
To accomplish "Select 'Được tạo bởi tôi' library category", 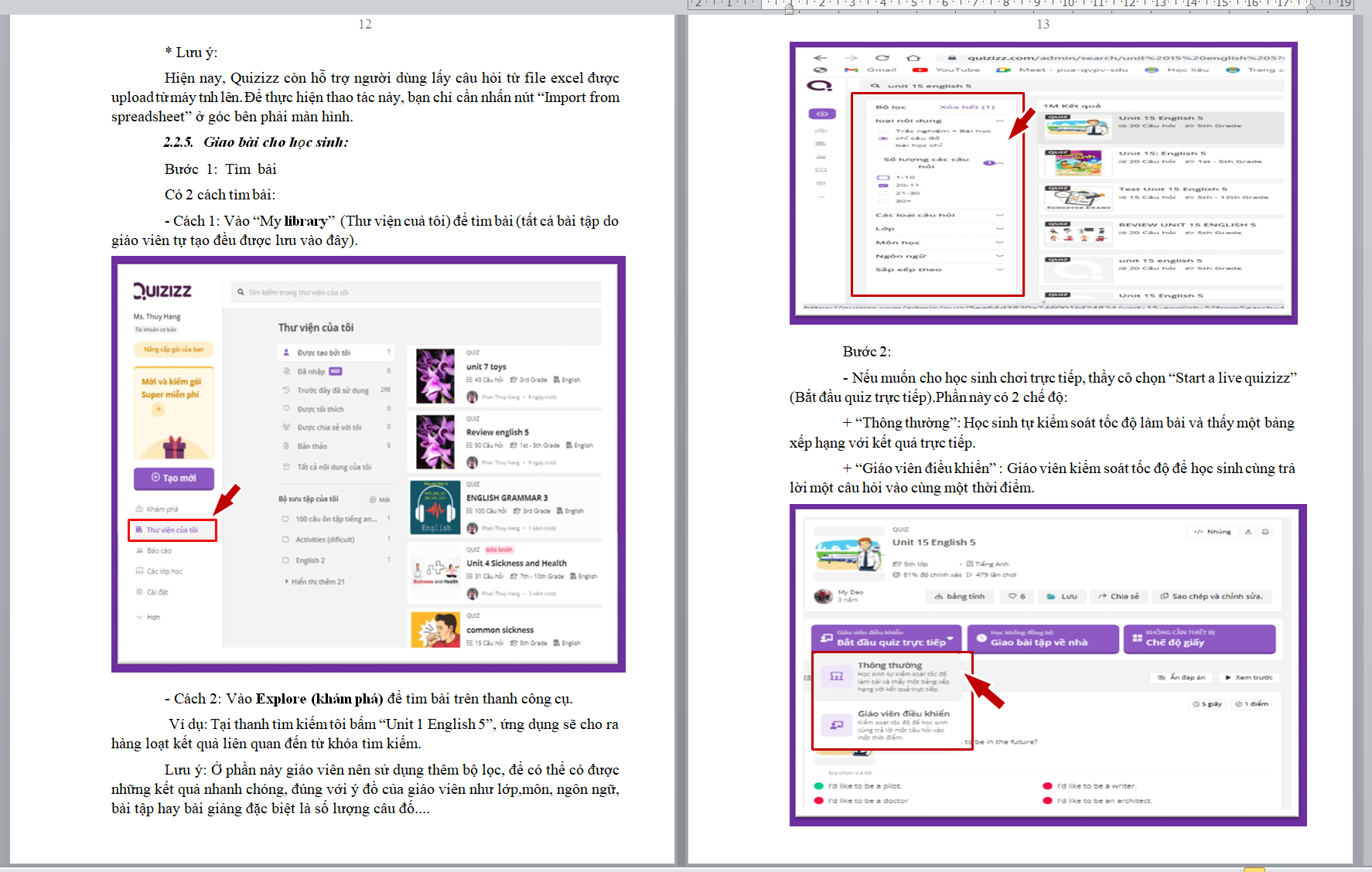I will tap(323, 353).
